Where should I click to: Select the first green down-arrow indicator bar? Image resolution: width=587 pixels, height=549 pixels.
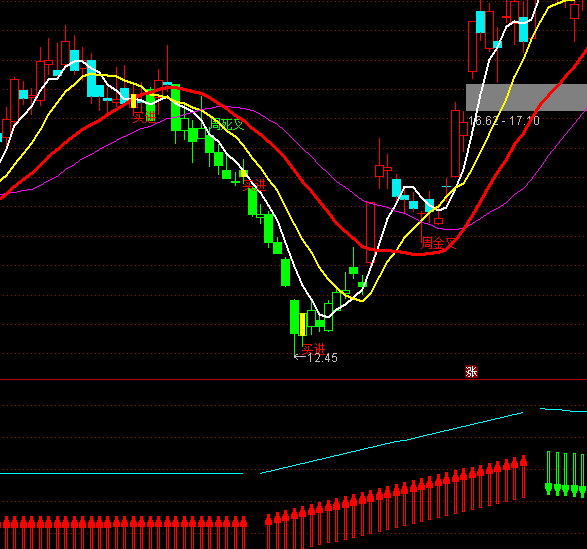click(549, 473)
